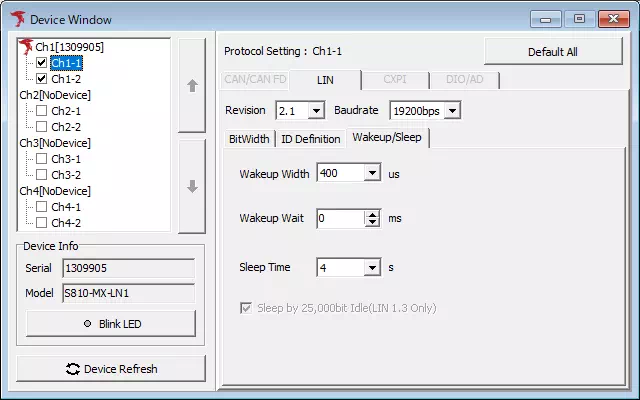Click the Device Refresh button
Viewport: 640px width, 400px height.
[110, 368]
